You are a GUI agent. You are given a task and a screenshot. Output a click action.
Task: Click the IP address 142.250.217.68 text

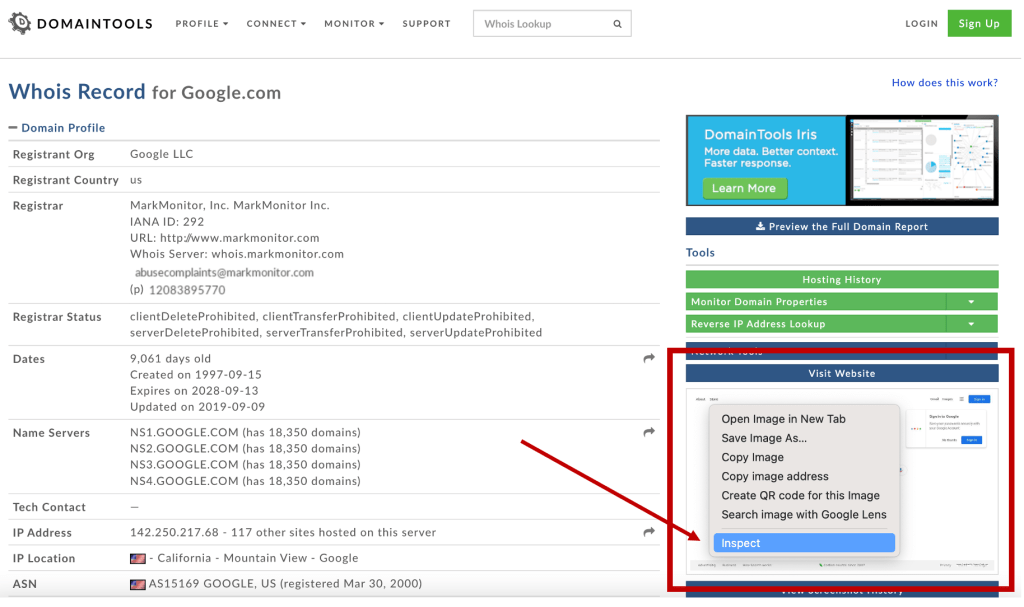[174, 533]
